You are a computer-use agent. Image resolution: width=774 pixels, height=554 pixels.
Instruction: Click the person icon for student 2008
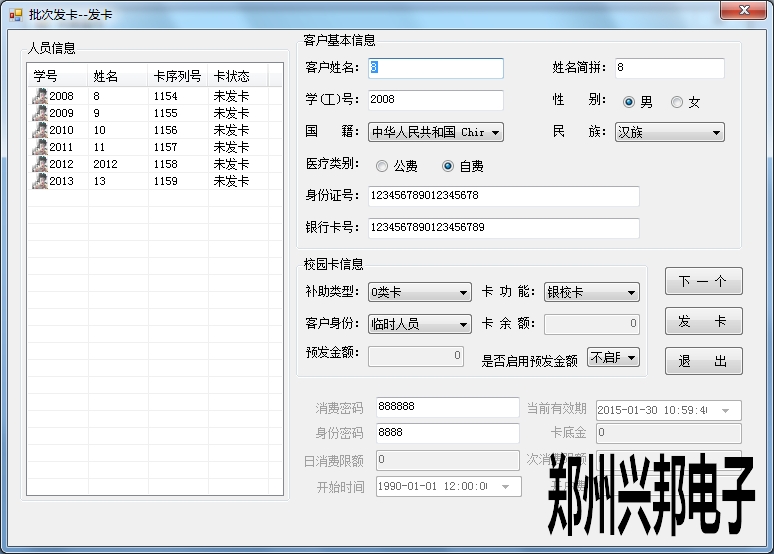(39, 96)
